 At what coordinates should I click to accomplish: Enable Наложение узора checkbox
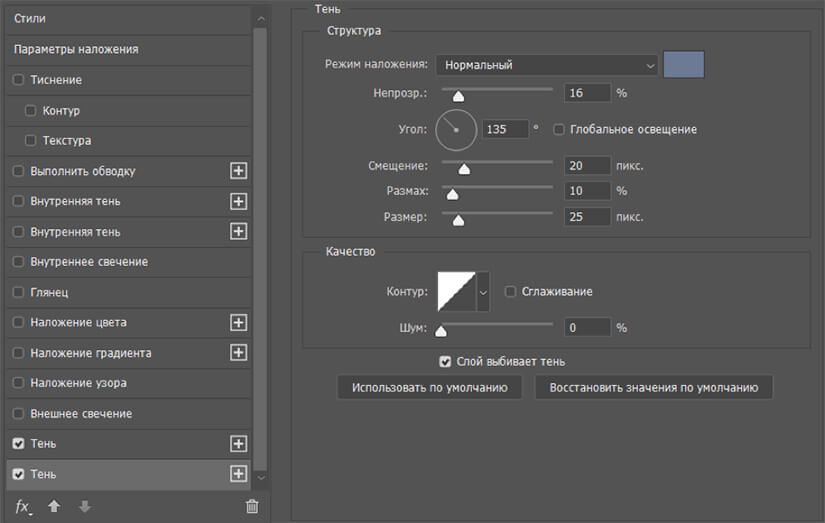(18, 383)
